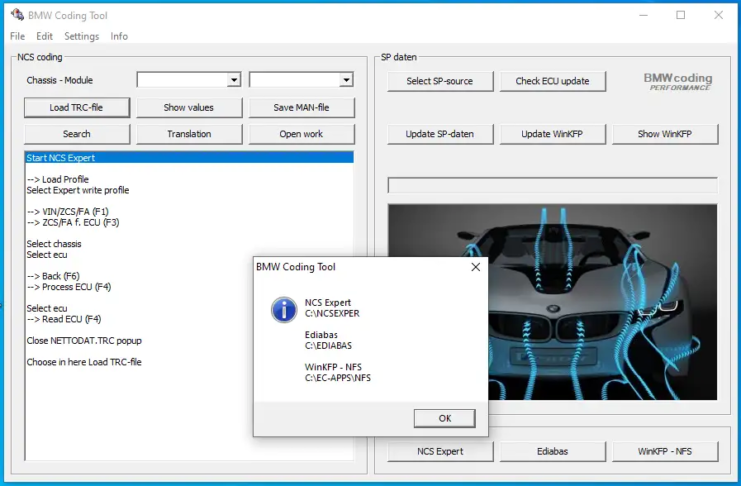Select '--> ZCS/FA f. ECU (F3)' line
Screen dimensions: 741x486
73,222
